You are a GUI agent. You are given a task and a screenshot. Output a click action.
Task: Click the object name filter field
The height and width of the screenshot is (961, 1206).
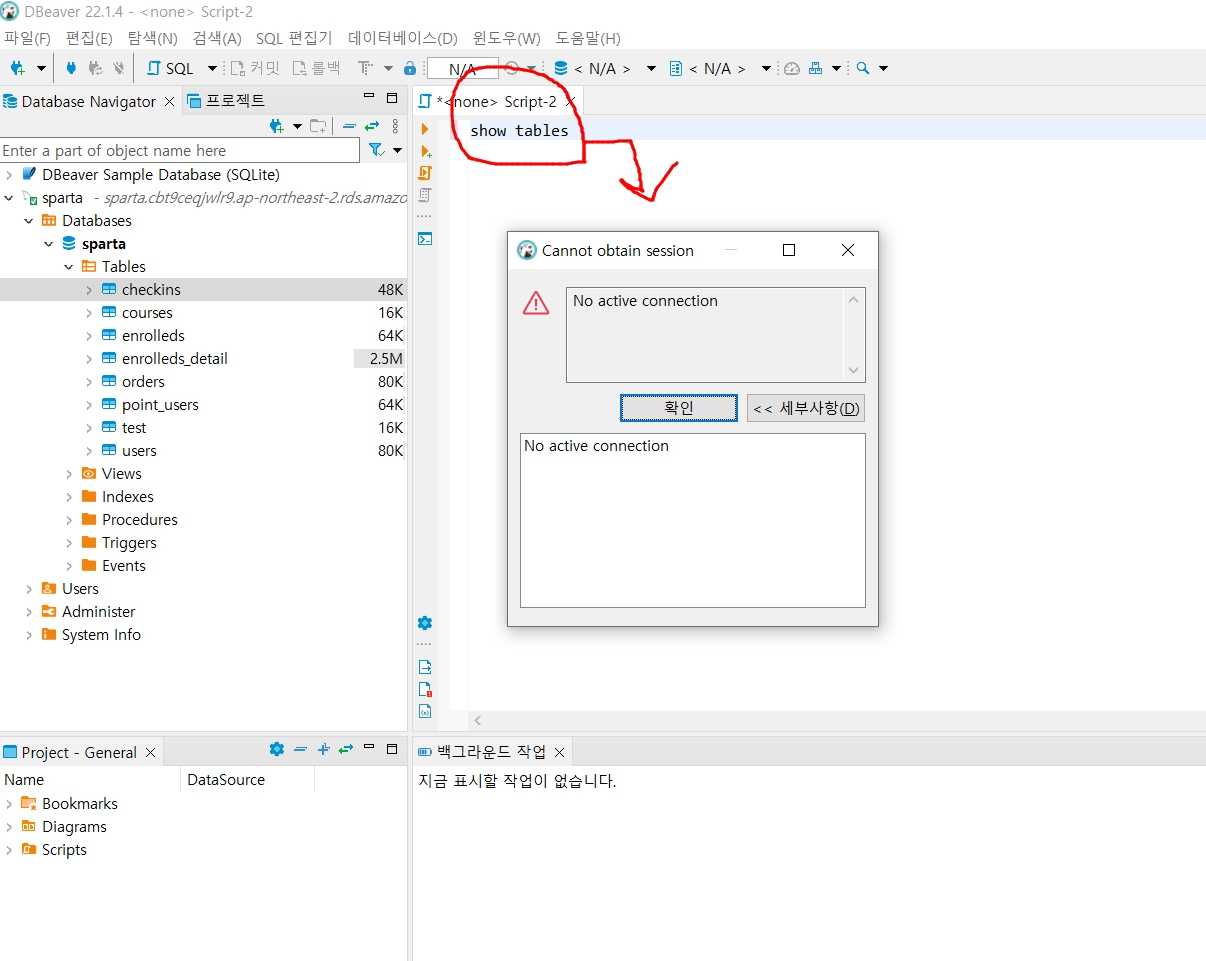[x=180, y=150]
